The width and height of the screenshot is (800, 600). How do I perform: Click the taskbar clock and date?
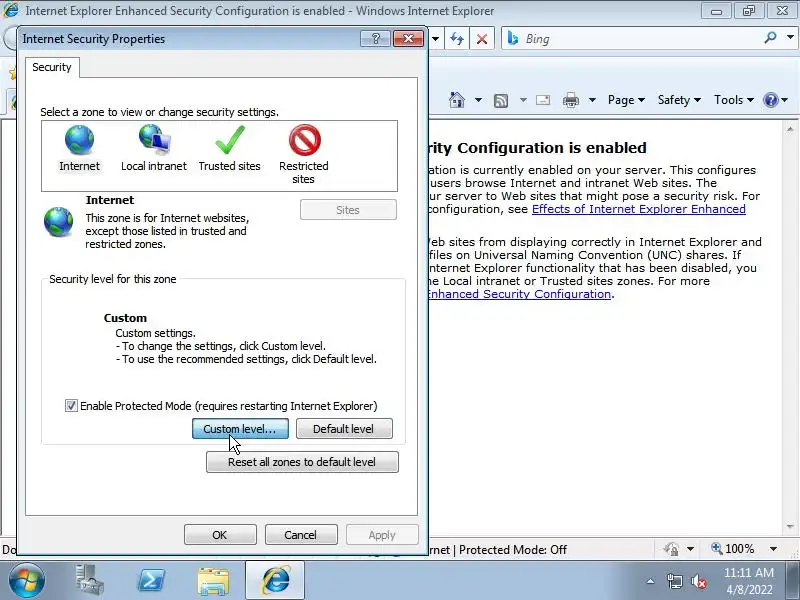pyautogui.click(x=748, y=581)
